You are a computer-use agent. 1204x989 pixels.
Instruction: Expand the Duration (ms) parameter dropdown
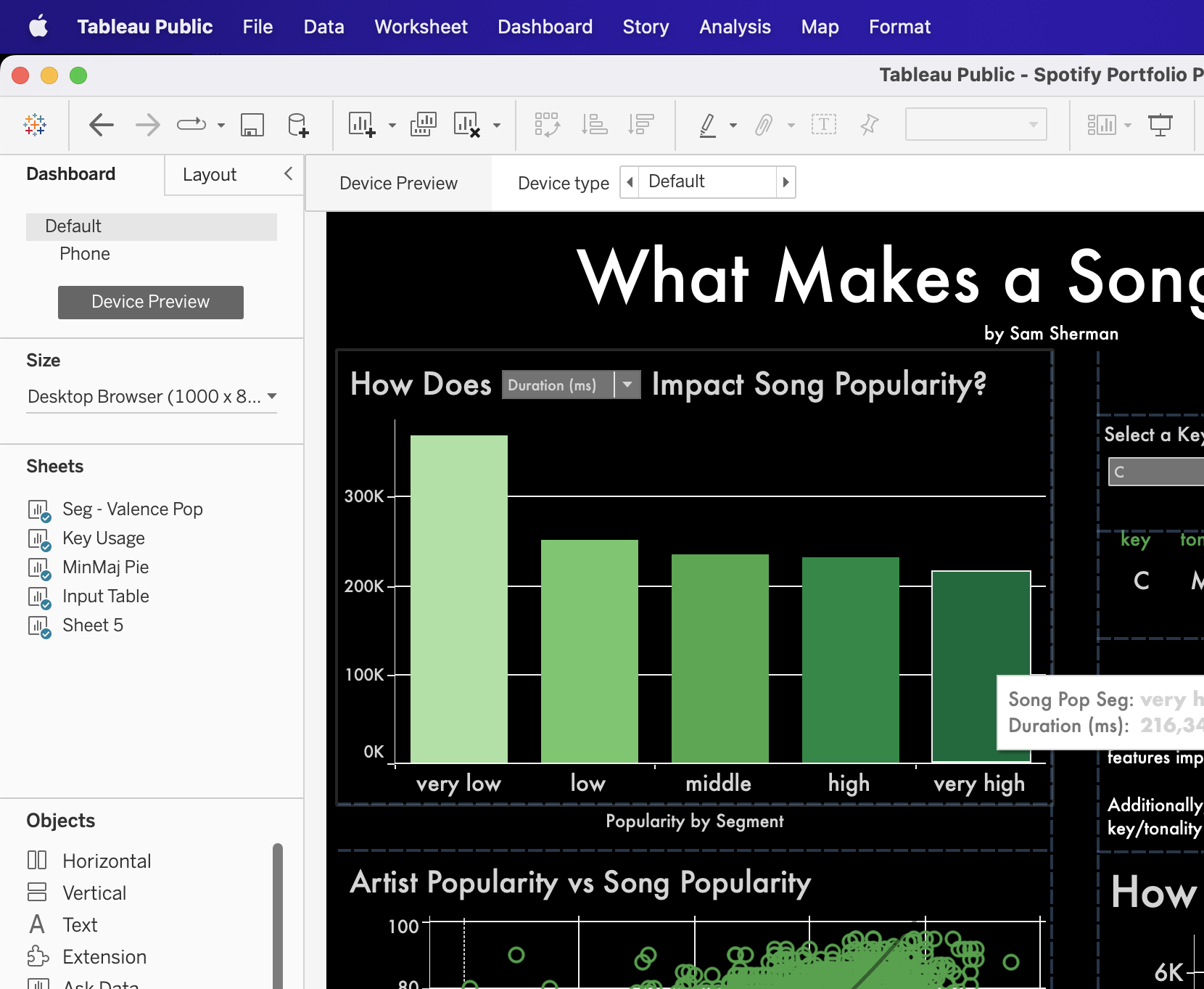(627, 385)
